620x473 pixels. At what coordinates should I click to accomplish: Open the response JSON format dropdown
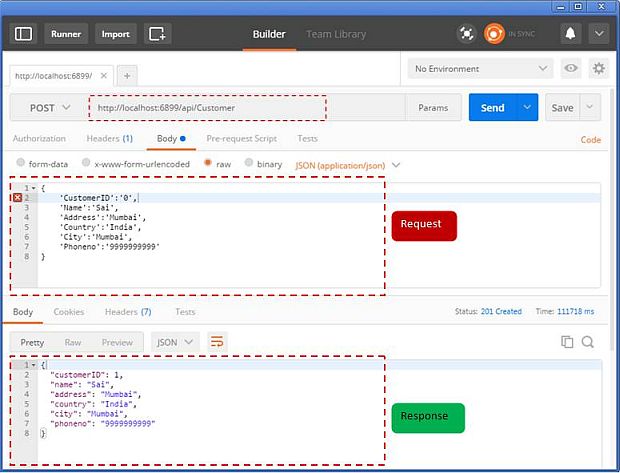174,342
